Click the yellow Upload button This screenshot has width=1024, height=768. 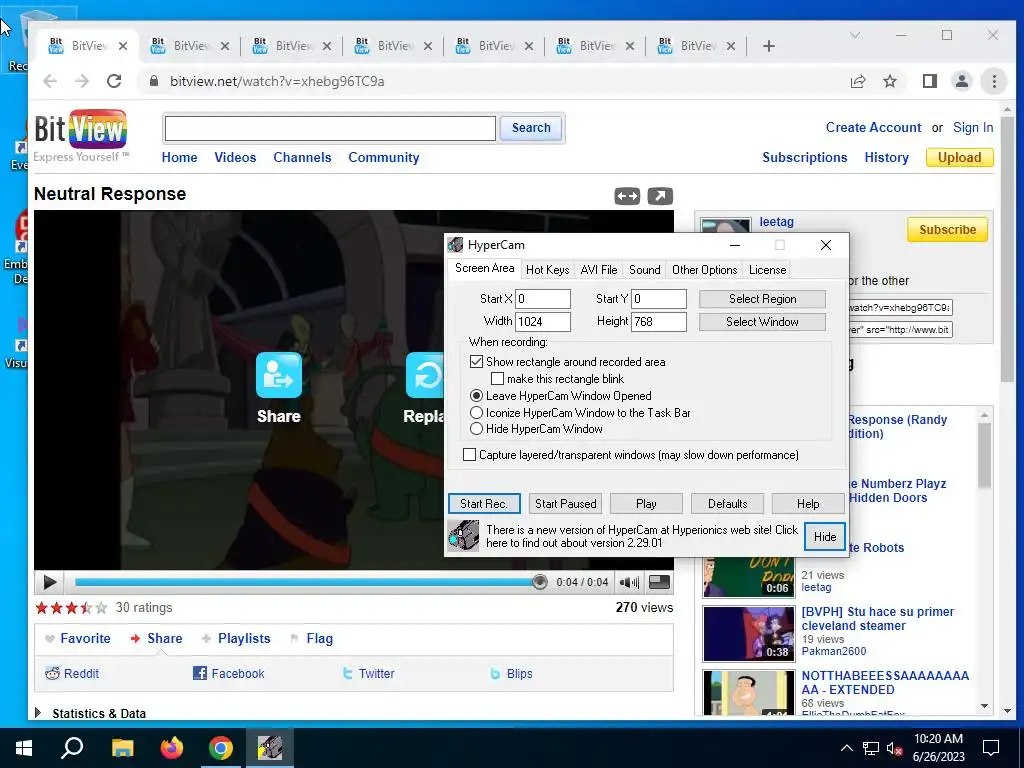pyautogui.click(x=959, y=157)
